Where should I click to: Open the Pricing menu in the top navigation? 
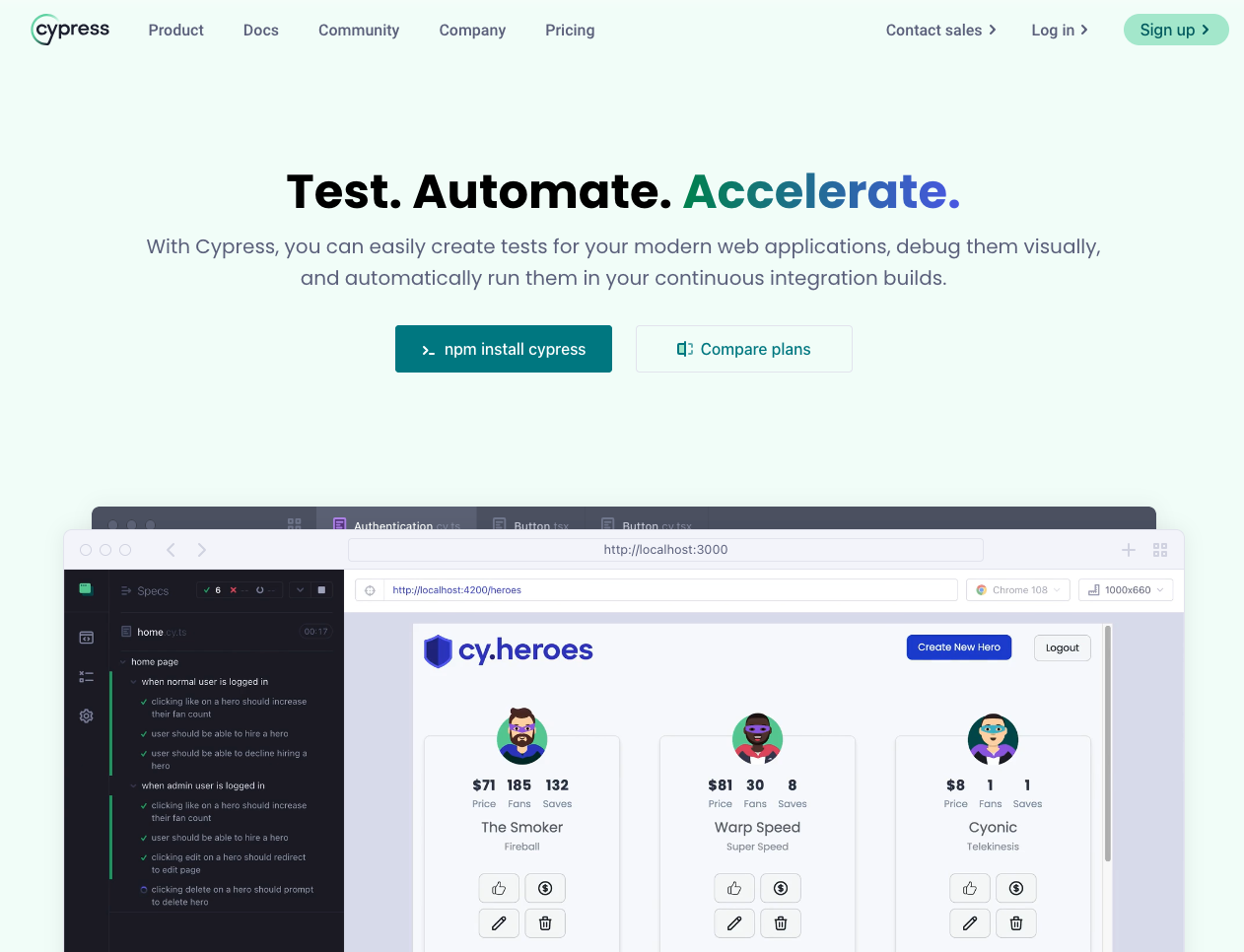pos(570,31)
